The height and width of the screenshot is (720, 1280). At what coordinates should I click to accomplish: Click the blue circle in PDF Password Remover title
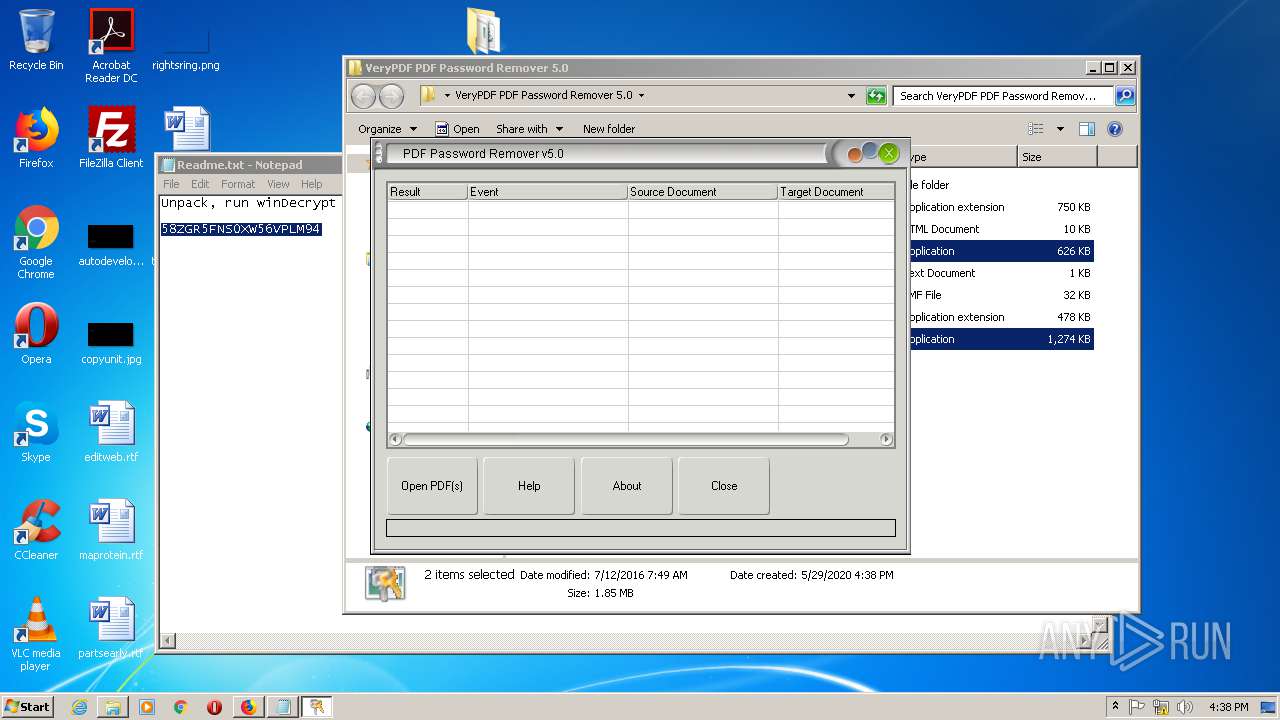pos(870,151)
